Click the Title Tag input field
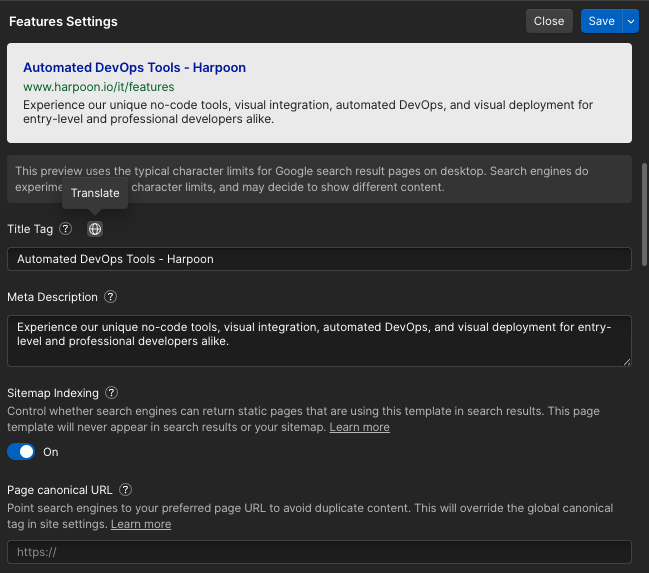 (319, 259)
